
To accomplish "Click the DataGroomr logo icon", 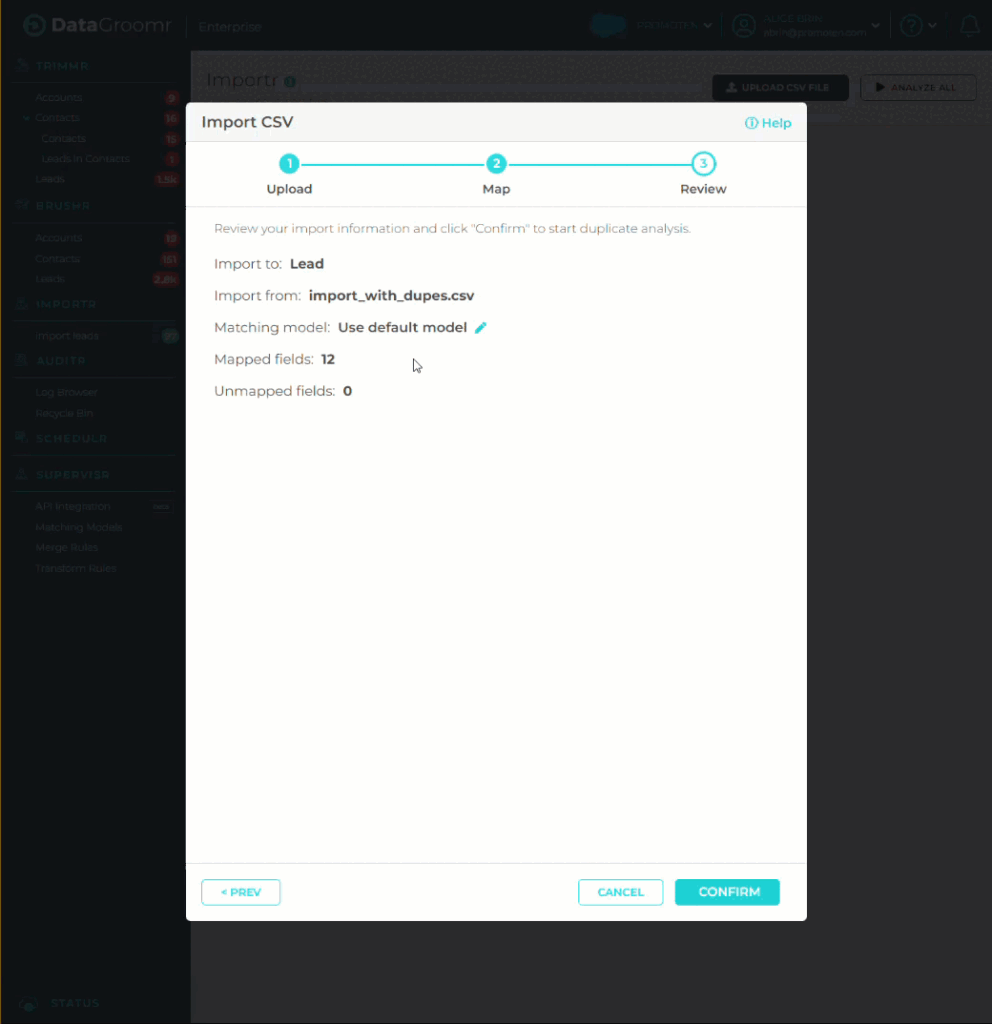I will tap(35, 26).
